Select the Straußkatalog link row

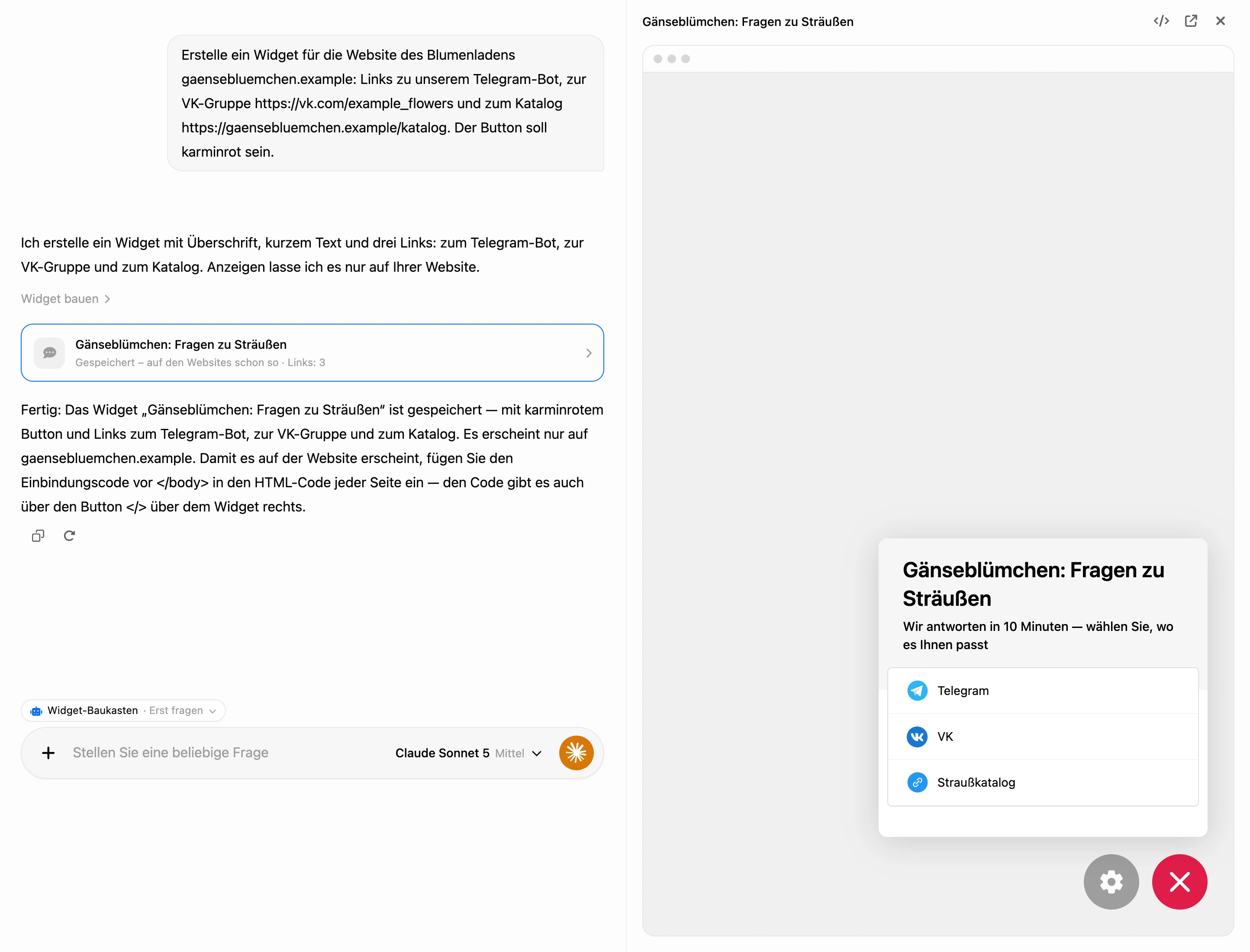(1043, 782)
